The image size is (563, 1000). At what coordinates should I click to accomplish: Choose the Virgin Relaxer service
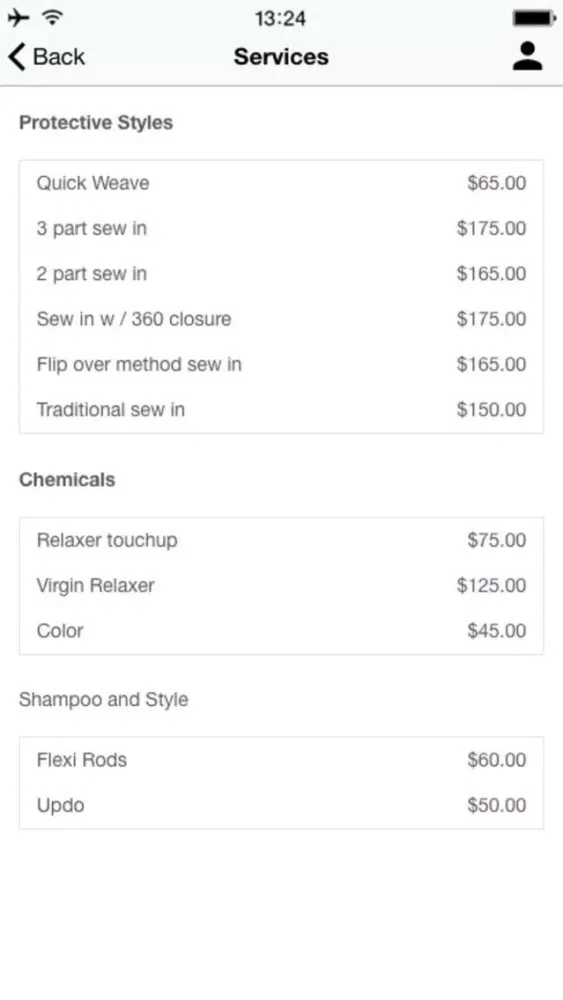tap(281, 585)
